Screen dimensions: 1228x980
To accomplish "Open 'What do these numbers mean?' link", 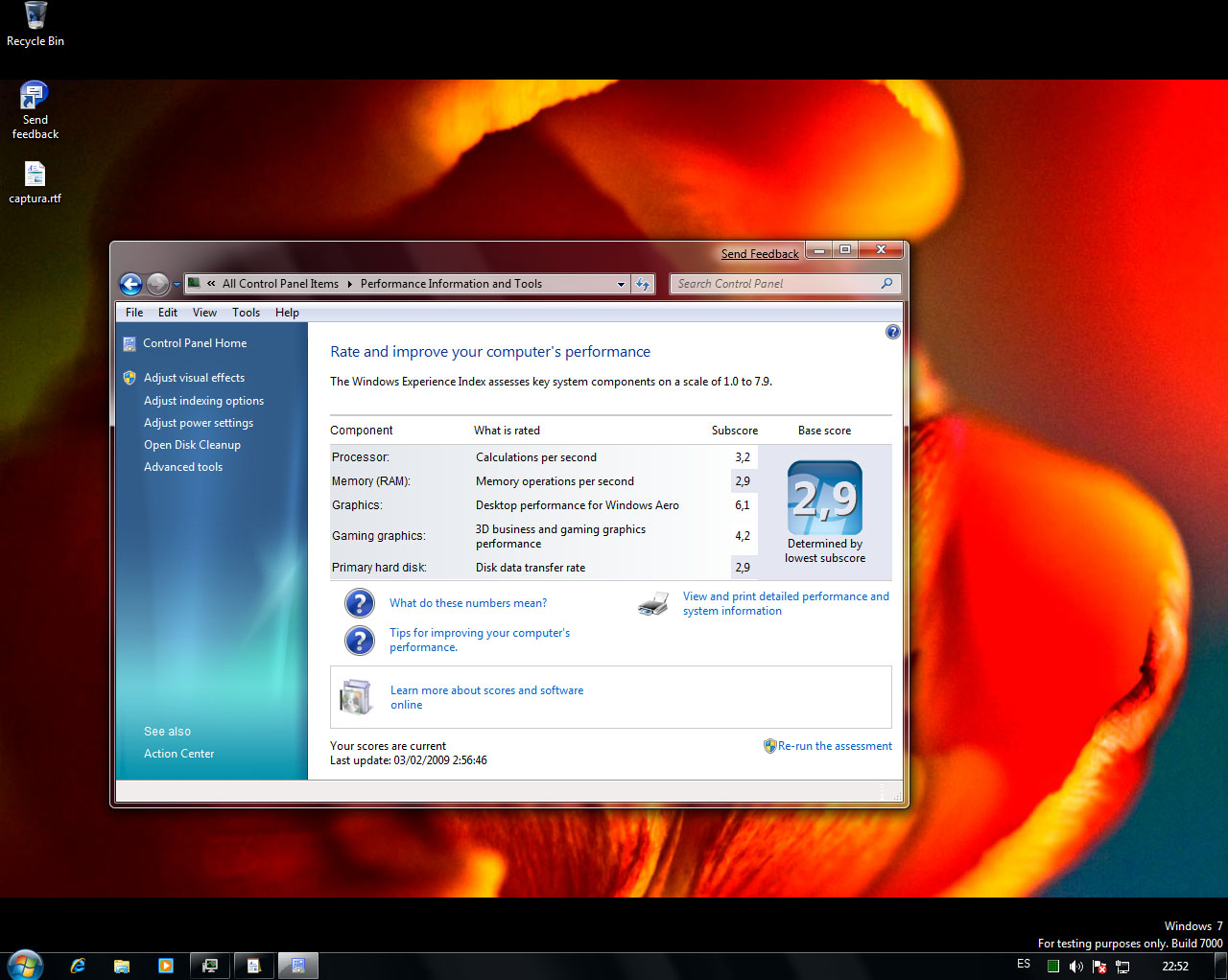I will click(468, 603).
